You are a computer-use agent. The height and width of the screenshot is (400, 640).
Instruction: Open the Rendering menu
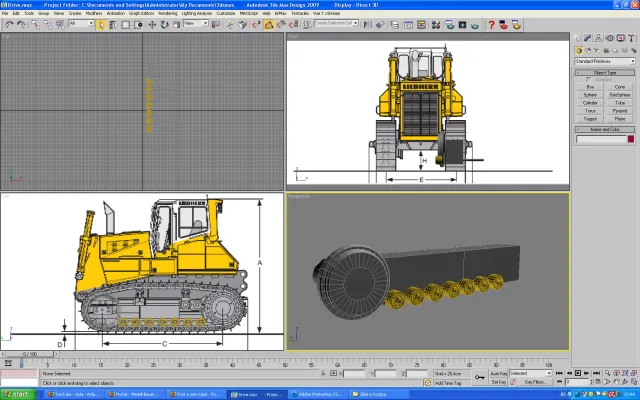[168, 13]
